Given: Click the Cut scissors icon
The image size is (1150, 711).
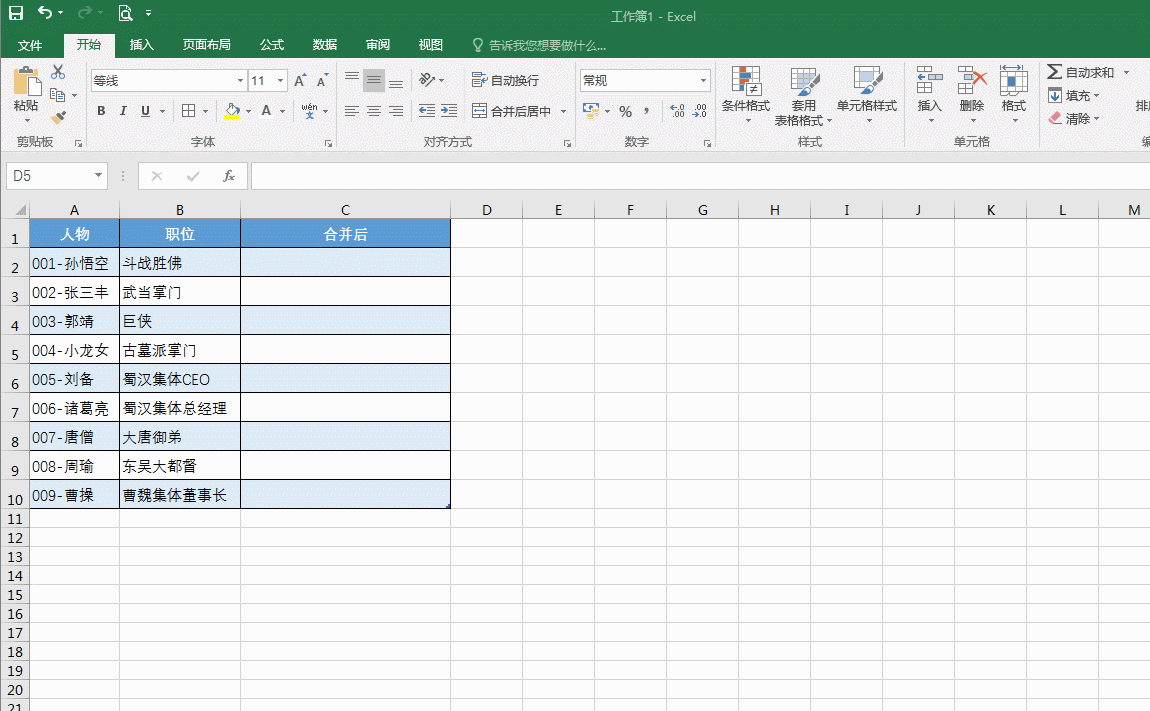Looking at the screenshot, I should 58,72.
